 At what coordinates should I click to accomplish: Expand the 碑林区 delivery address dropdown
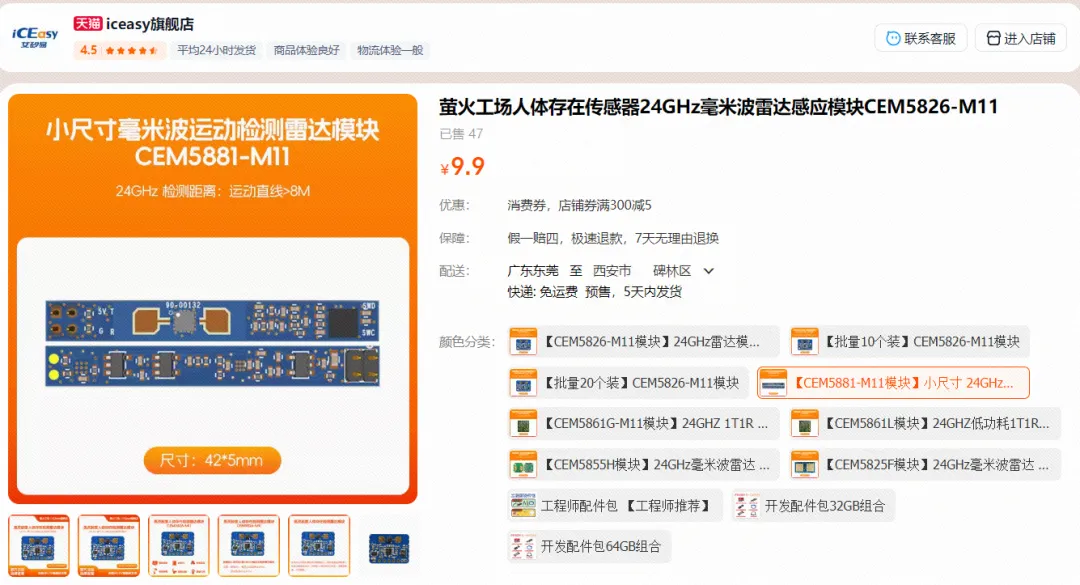[x=683, y=271]
